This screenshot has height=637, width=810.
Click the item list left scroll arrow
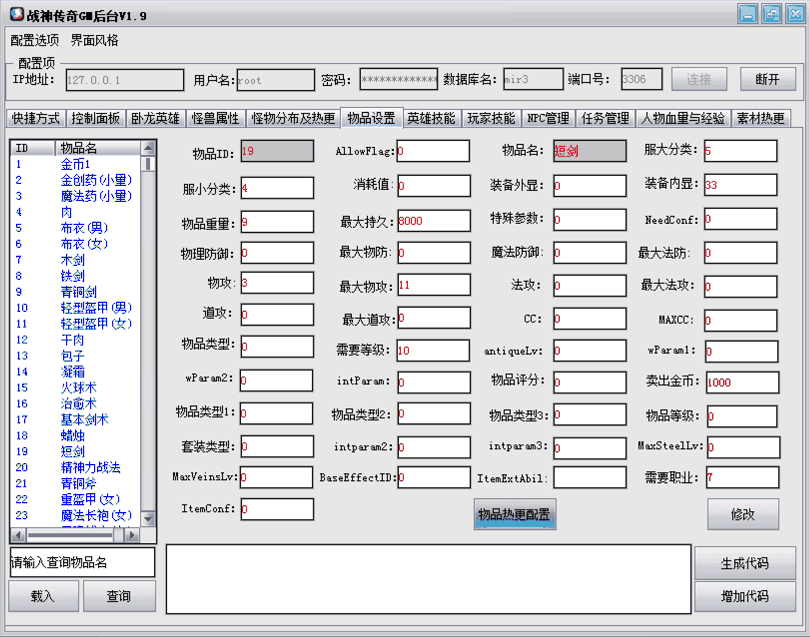[x=18, y=535]
